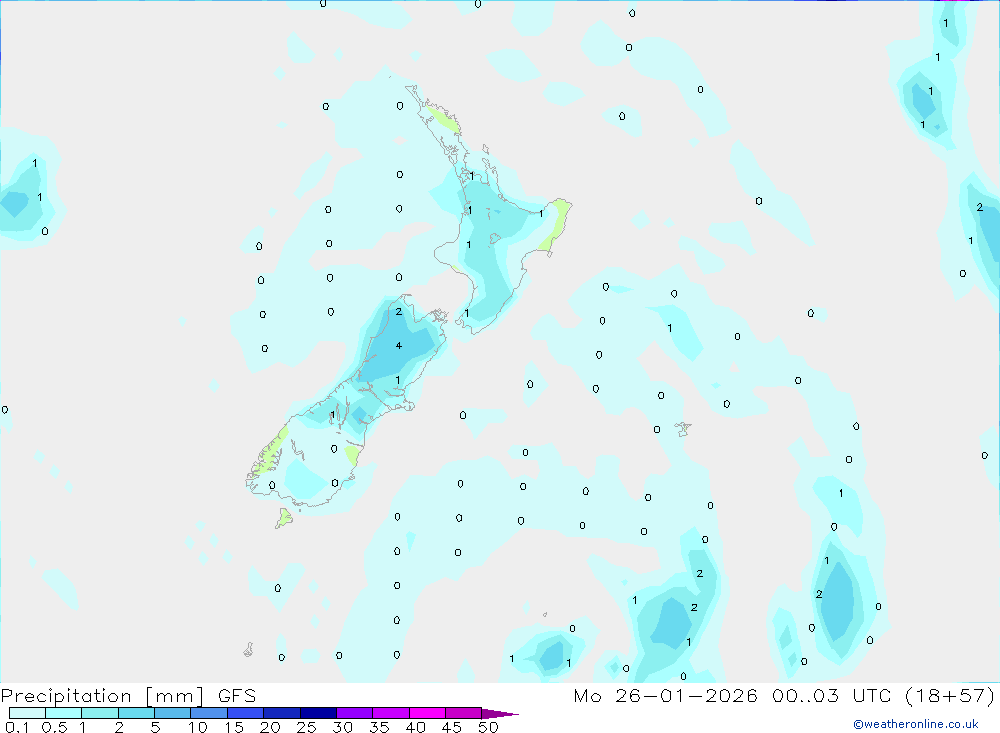Click legend label '10'

click(x=198, y=727)
